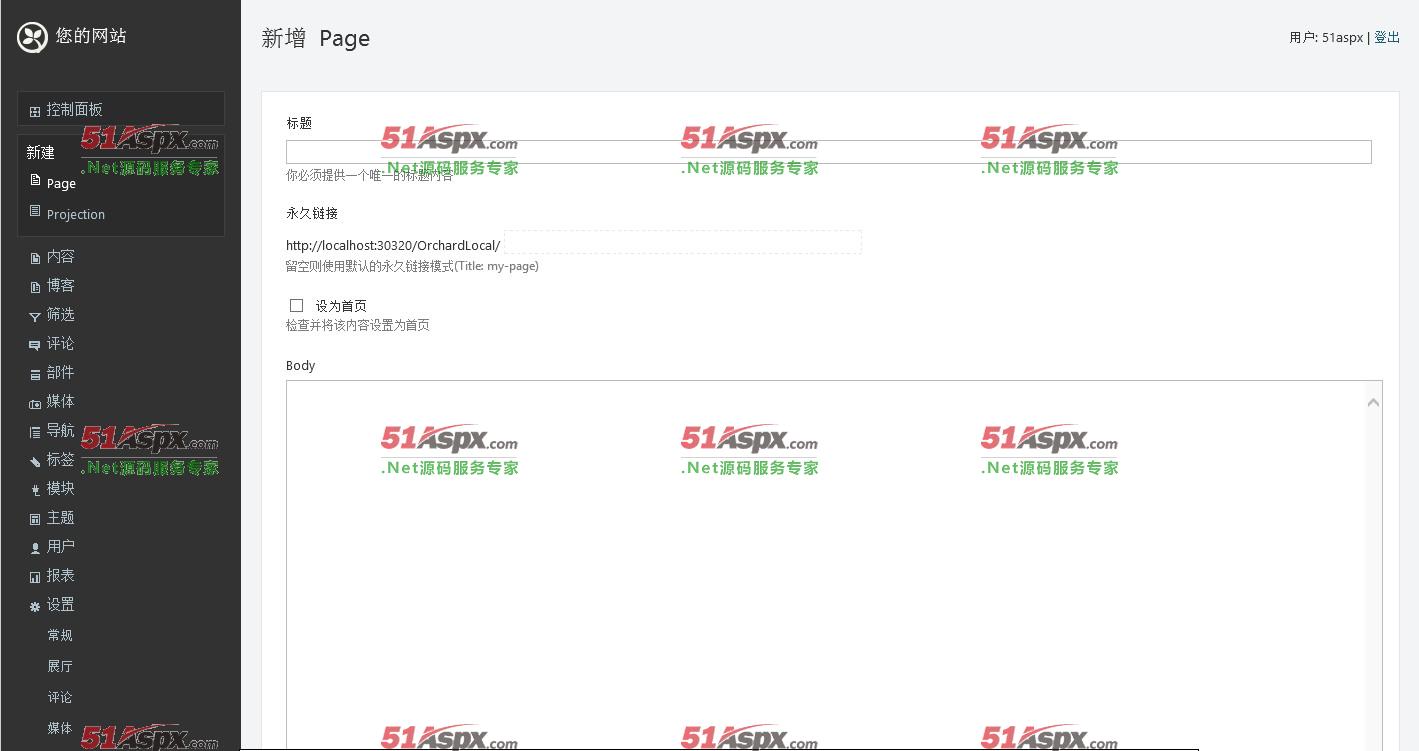The height and width of the screenshot is (751, 1419).
Task: Open 常规 under 设置
Action: pyautogui.click(x=60, y=636)
